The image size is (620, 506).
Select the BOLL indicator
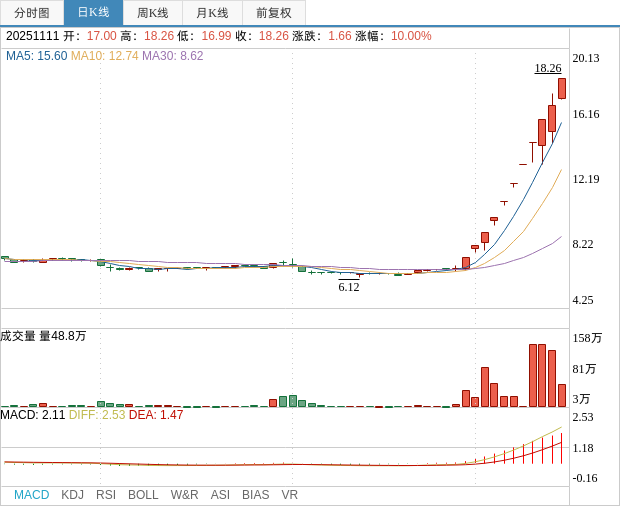tap(143, 495)
